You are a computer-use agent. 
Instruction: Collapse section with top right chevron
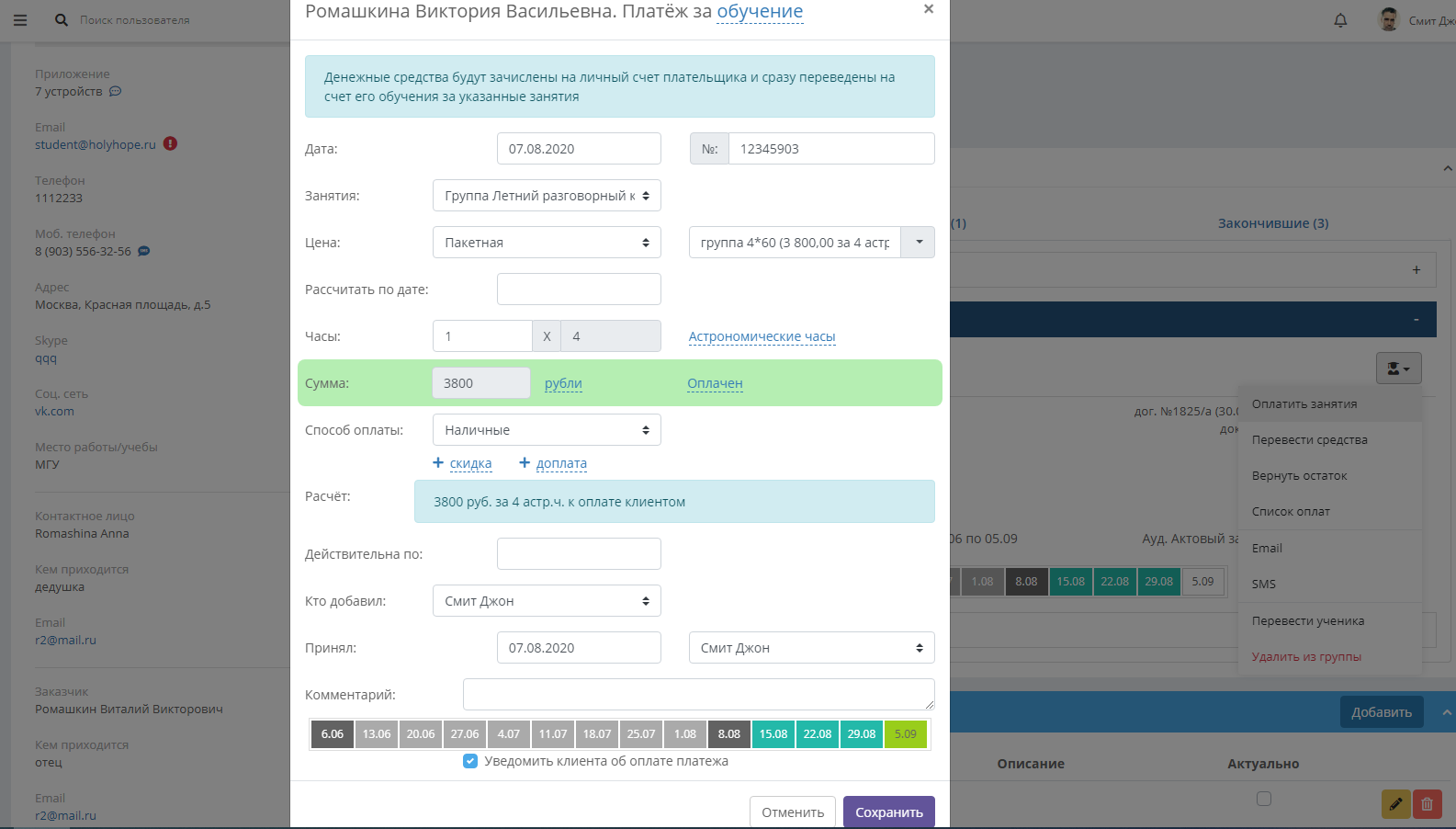coord(1448,168)
